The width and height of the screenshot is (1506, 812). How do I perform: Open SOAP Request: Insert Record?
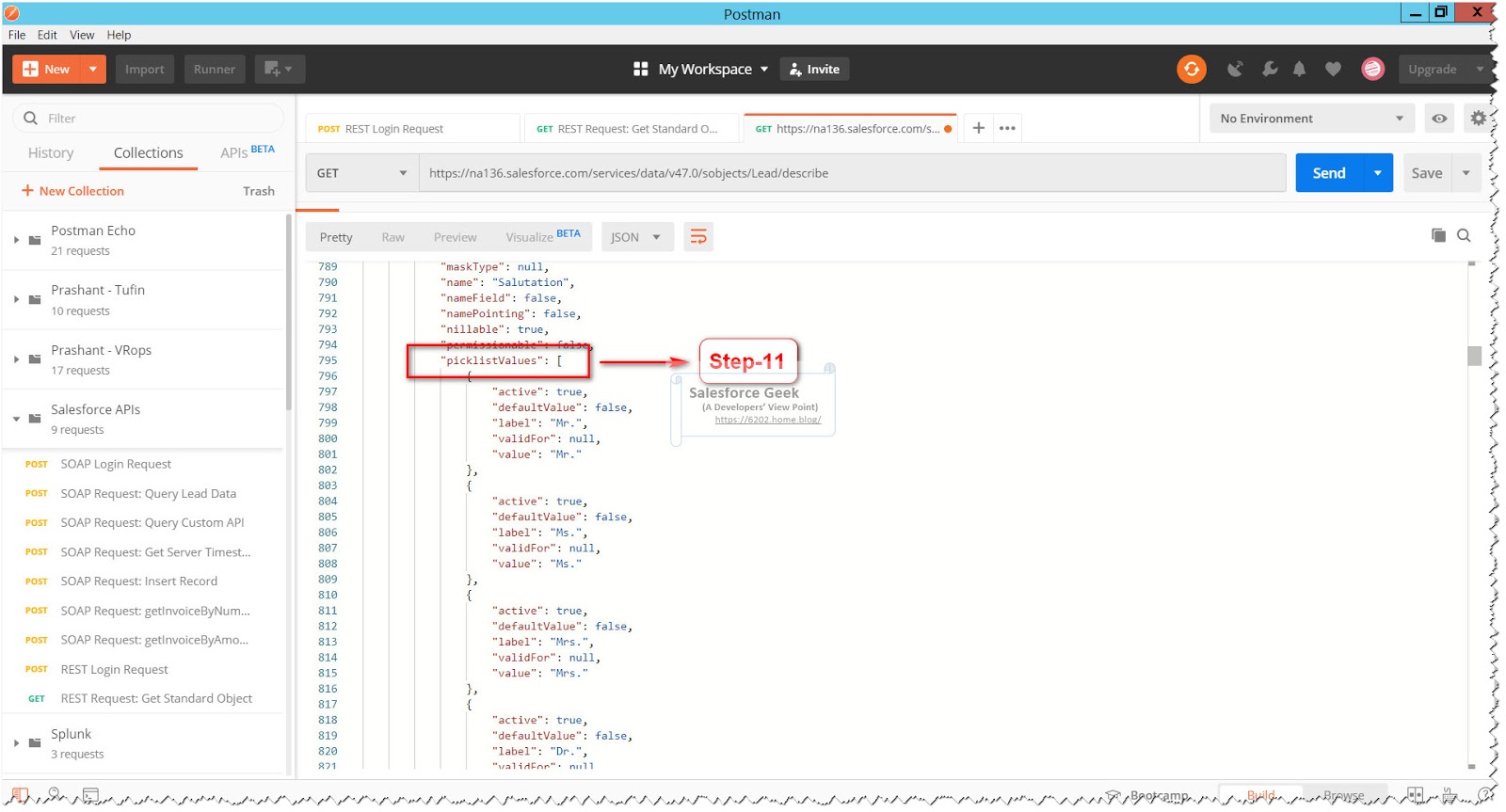(x=139, y=581)
